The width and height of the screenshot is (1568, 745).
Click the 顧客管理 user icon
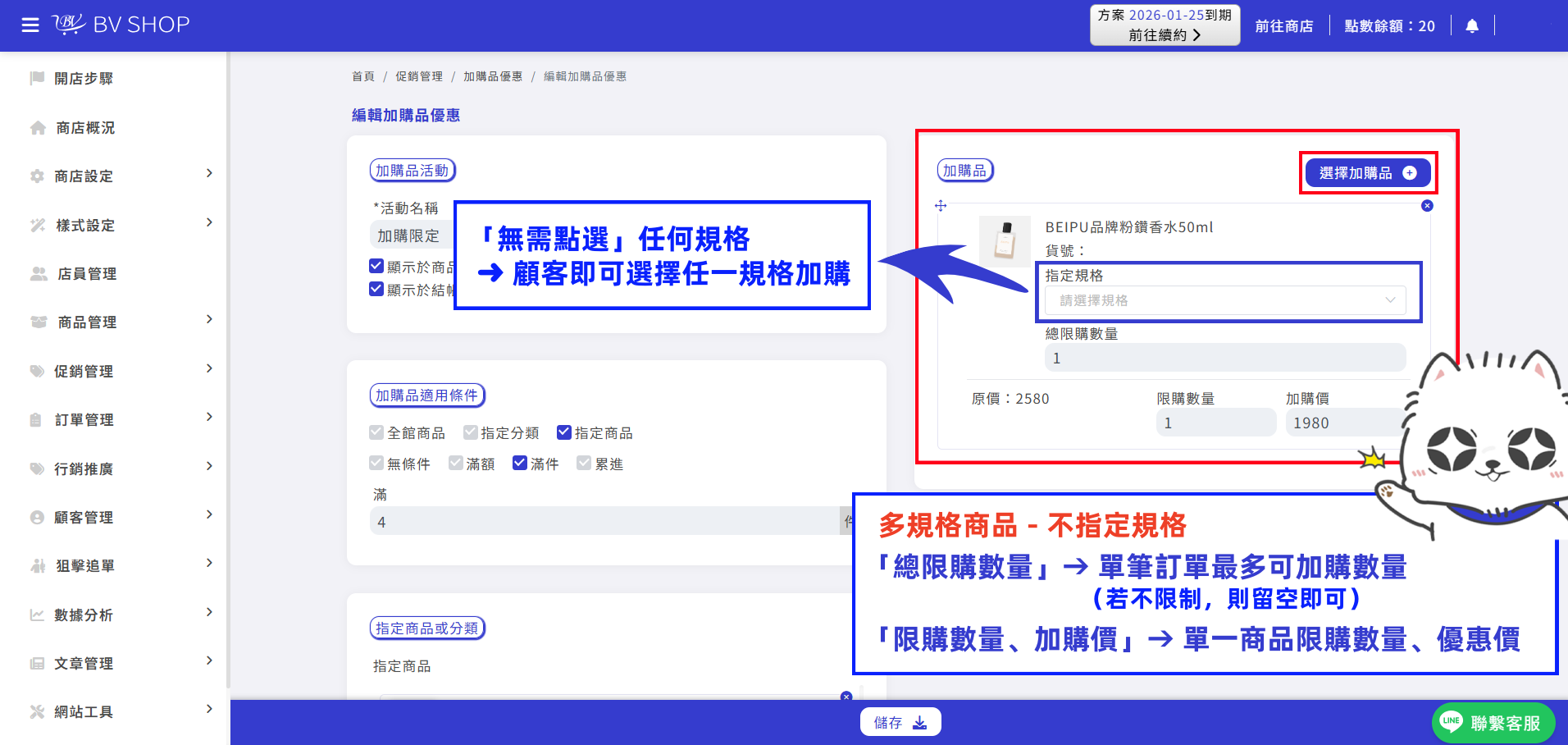pos(37,518)
